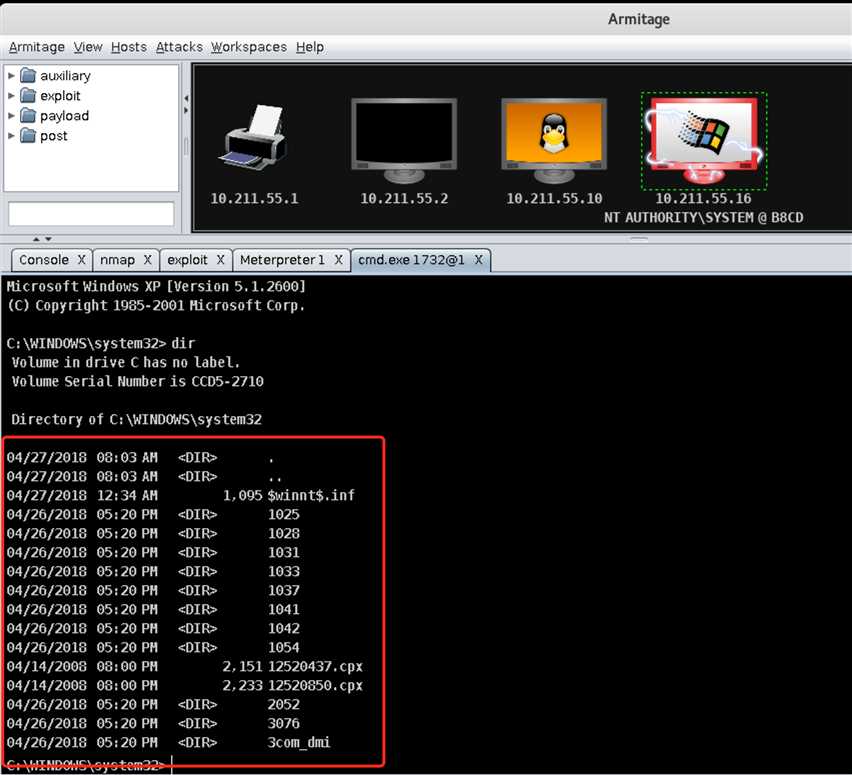Click the 10.211.55.16 host label
The height and width of the screenshot is (775, 852).
tap(704, 198)
